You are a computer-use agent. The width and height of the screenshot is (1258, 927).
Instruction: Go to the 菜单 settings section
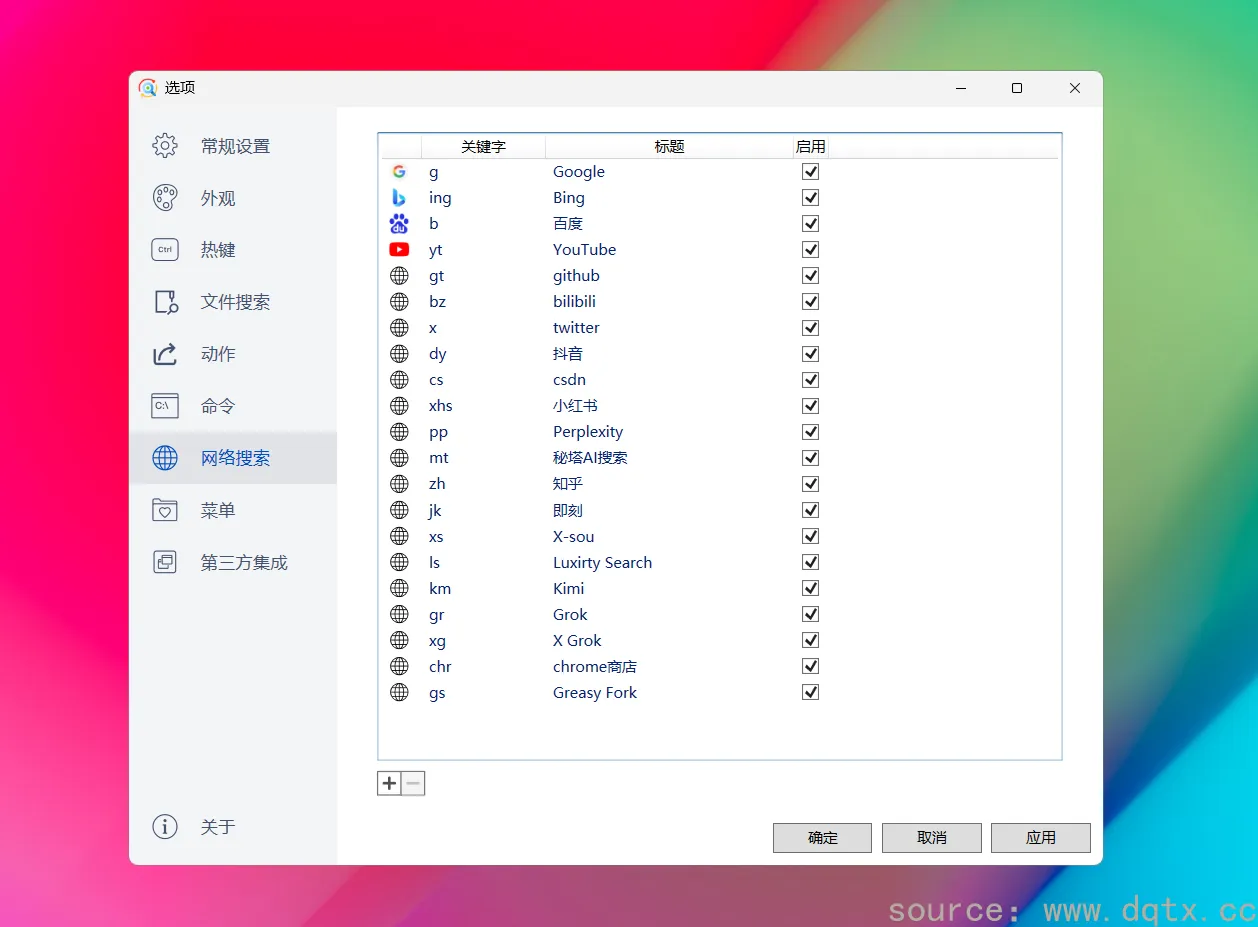coord(217,510)
